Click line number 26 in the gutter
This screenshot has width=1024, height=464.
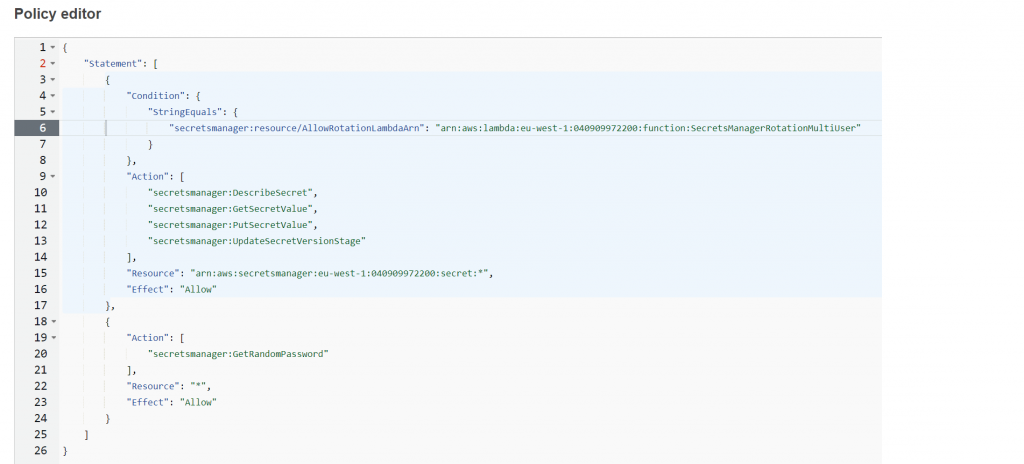click(40, 449)
